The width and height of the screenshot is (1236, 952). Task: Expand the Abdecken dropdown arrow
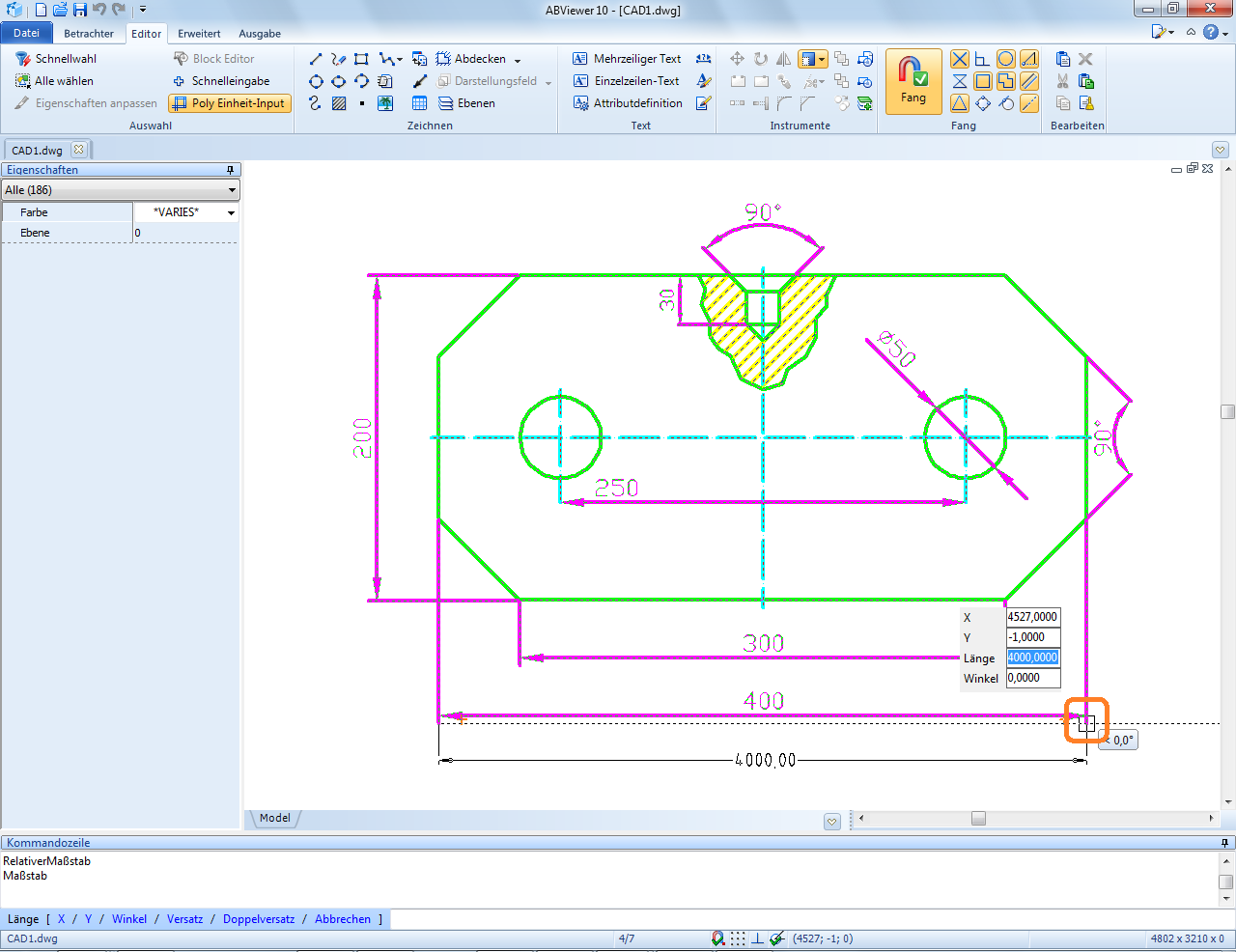pyautogui.click(x=518, y=60)
